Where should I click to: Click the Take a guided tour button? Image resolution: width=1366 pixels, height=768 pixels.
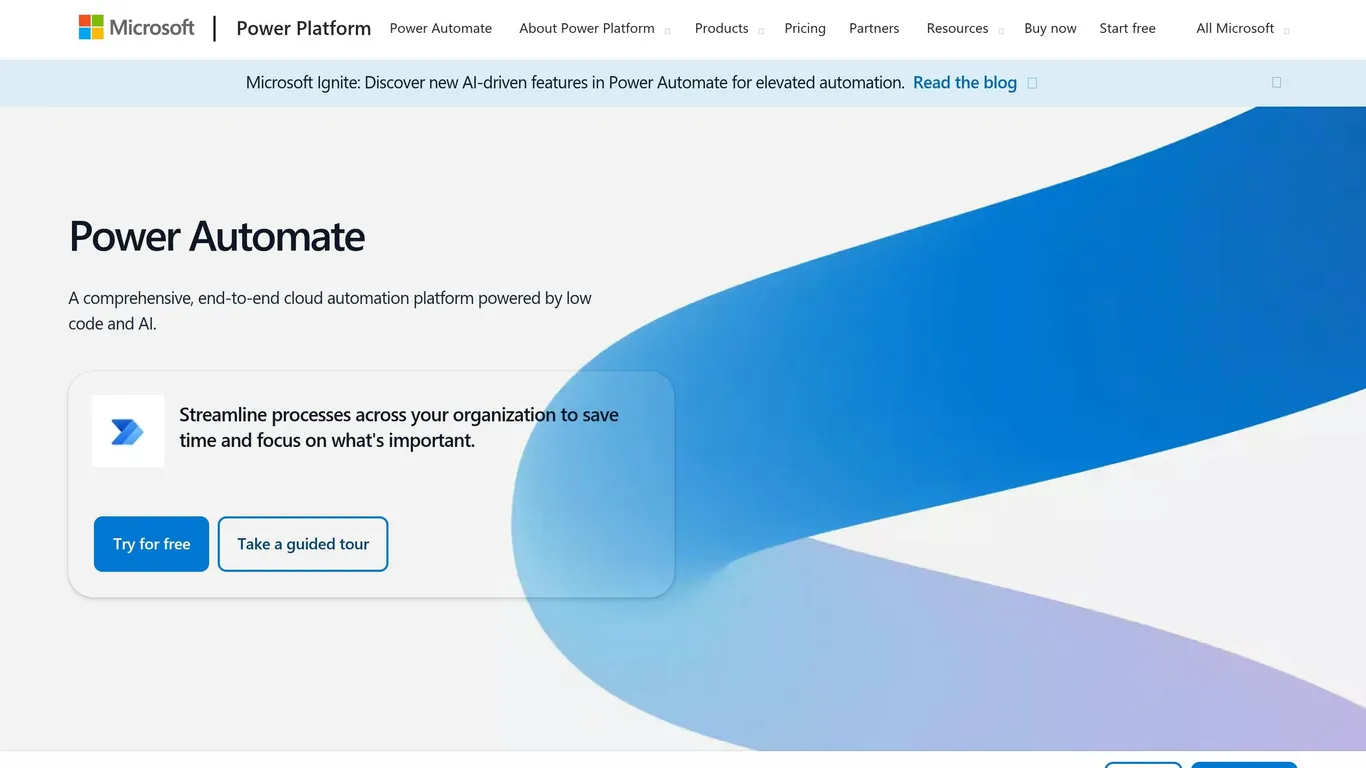click(x=303, y=544)
